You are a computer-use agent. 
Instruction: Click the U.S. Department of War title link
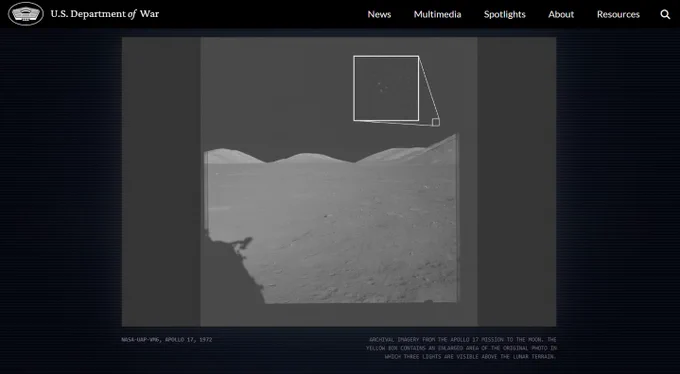(x=105, y=14)
